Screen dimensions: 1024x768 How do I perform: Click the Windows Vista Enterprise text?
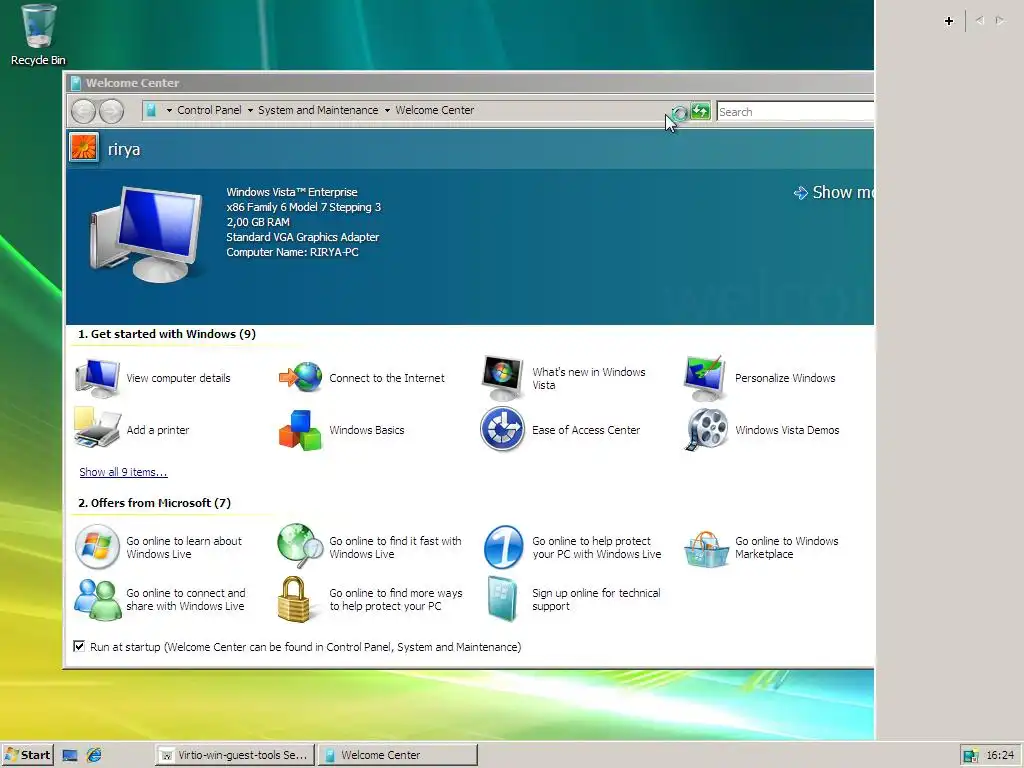(292, 192)
